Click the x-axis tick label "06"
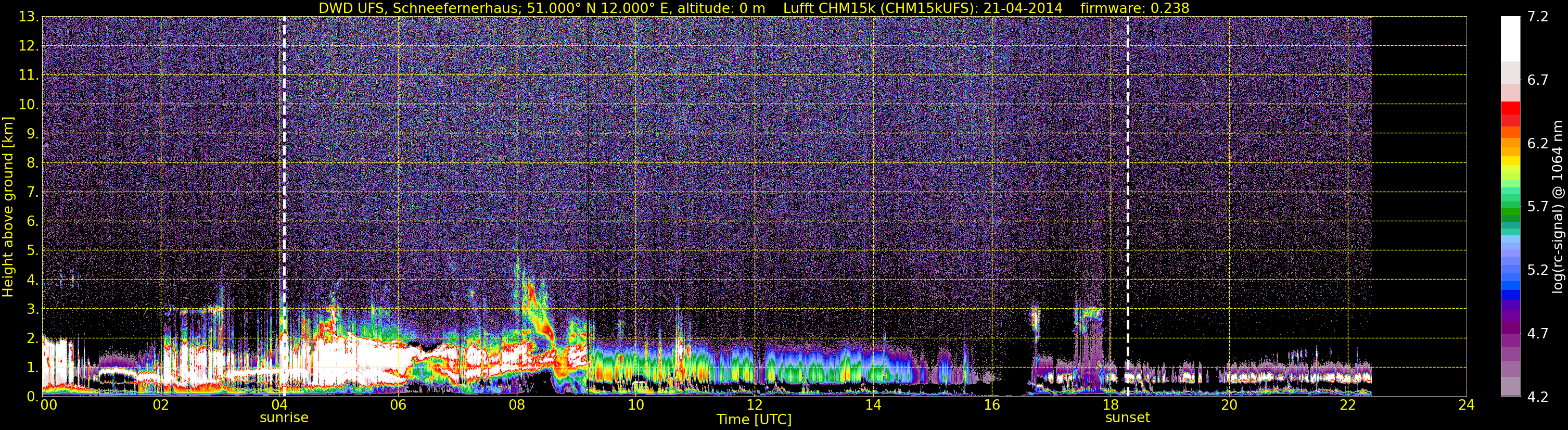 398,405
